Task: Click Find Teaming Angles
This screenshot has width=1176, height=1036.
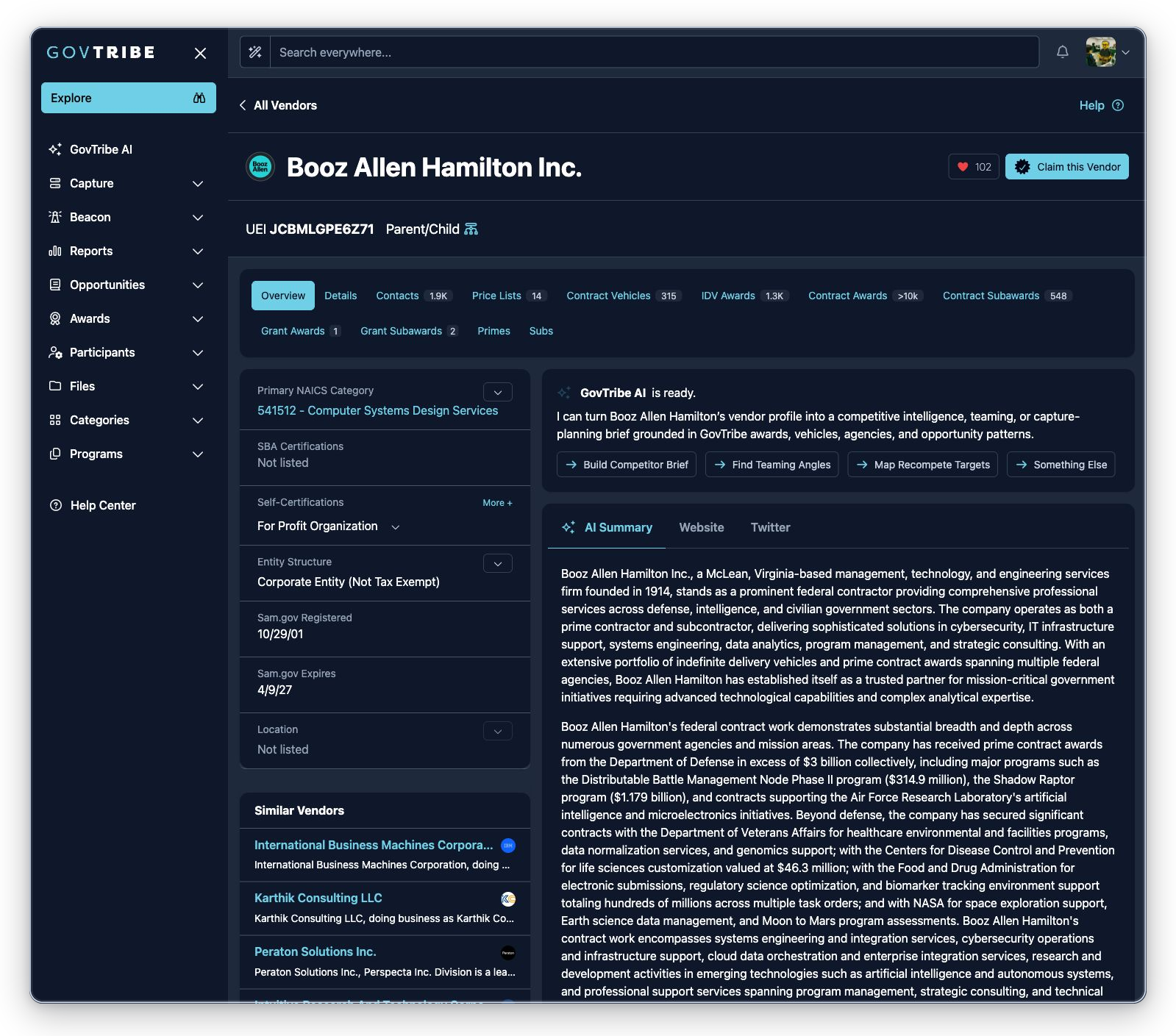Action: click(x=771, y=465)
